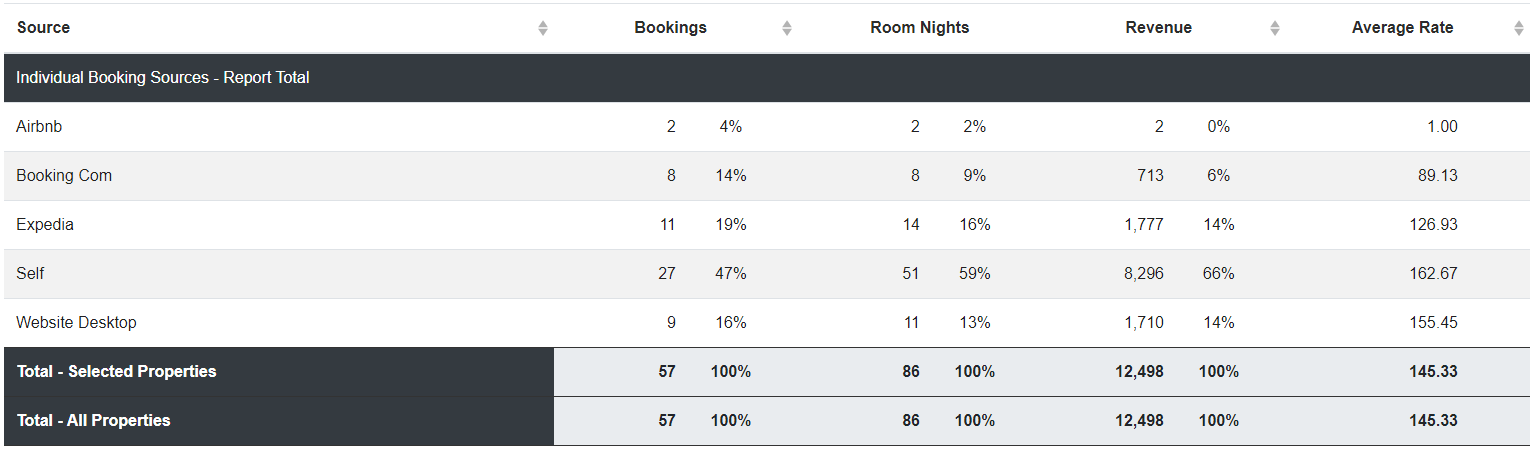Click the Expedia row name
The image size is (1540, 467).
coord(45,225)
